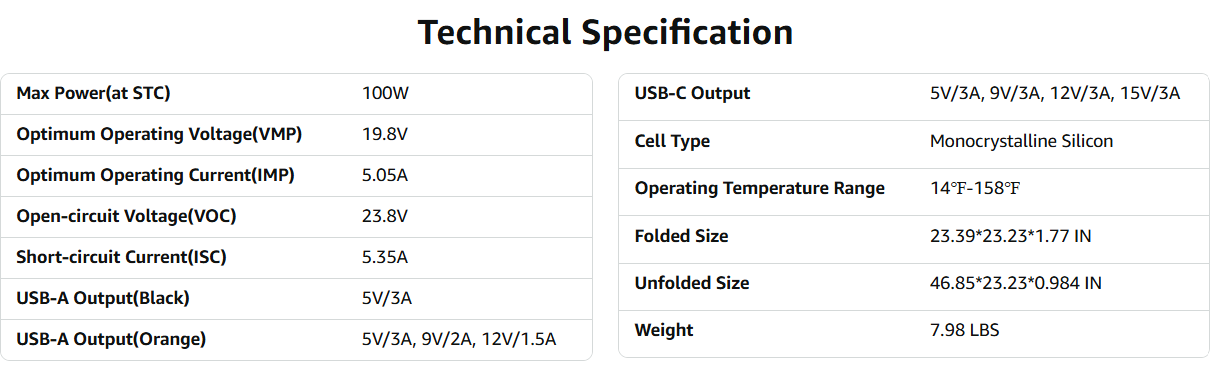The image size is (1212, 382).
Task: Click the USB-A Output(Orange) label
Action: pos(111,339)
